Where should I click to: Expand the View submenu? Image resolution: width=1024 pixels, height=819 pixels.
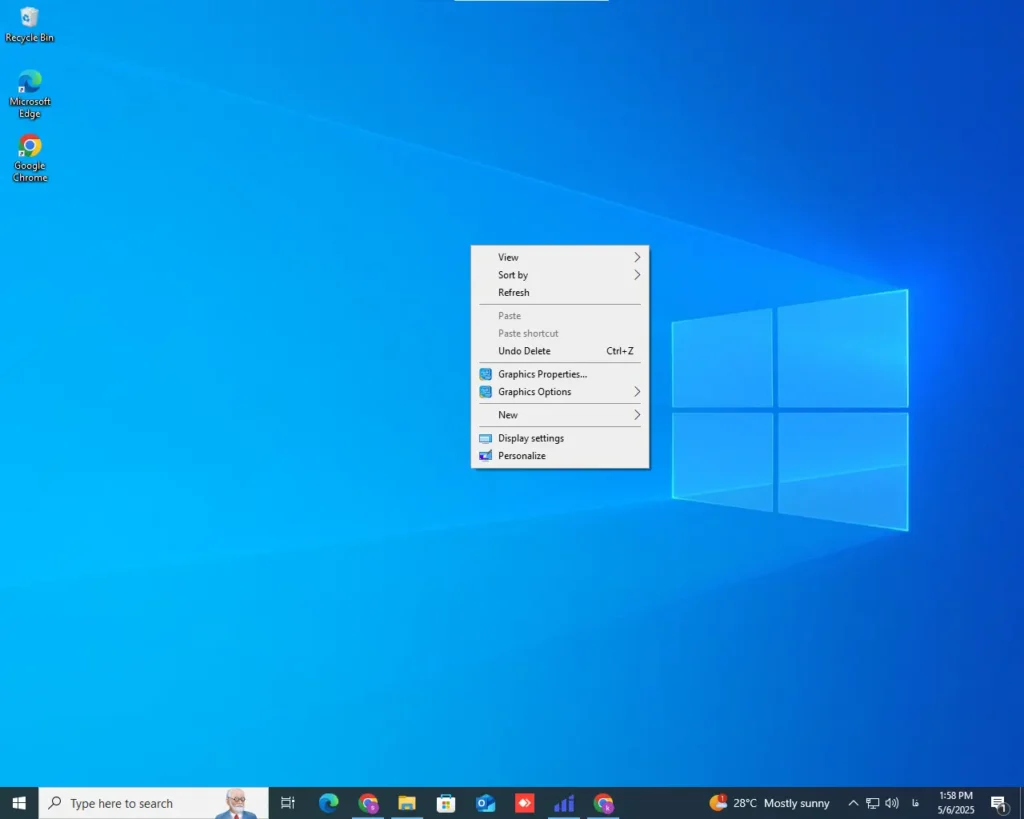tap(560, 257)
